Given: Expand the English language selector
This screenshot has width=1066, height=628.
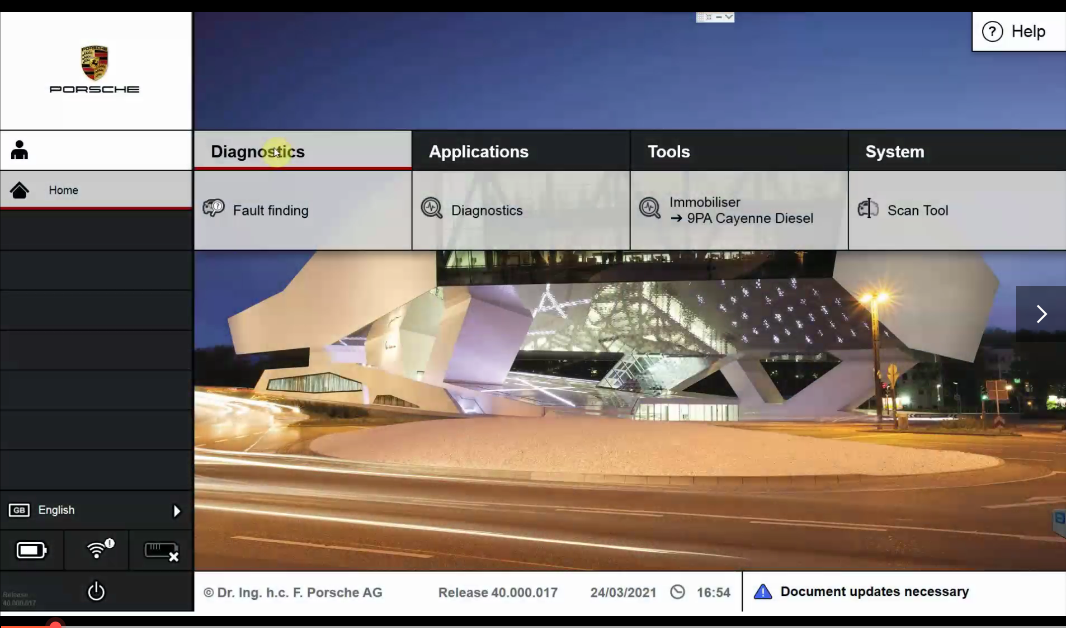Looking at the screenshot, I should pos(176,511).
